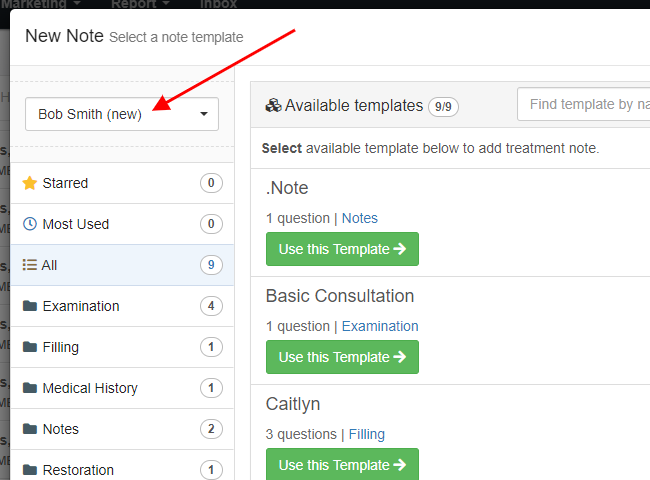Use the .Note template button

[x=342, y=249]
